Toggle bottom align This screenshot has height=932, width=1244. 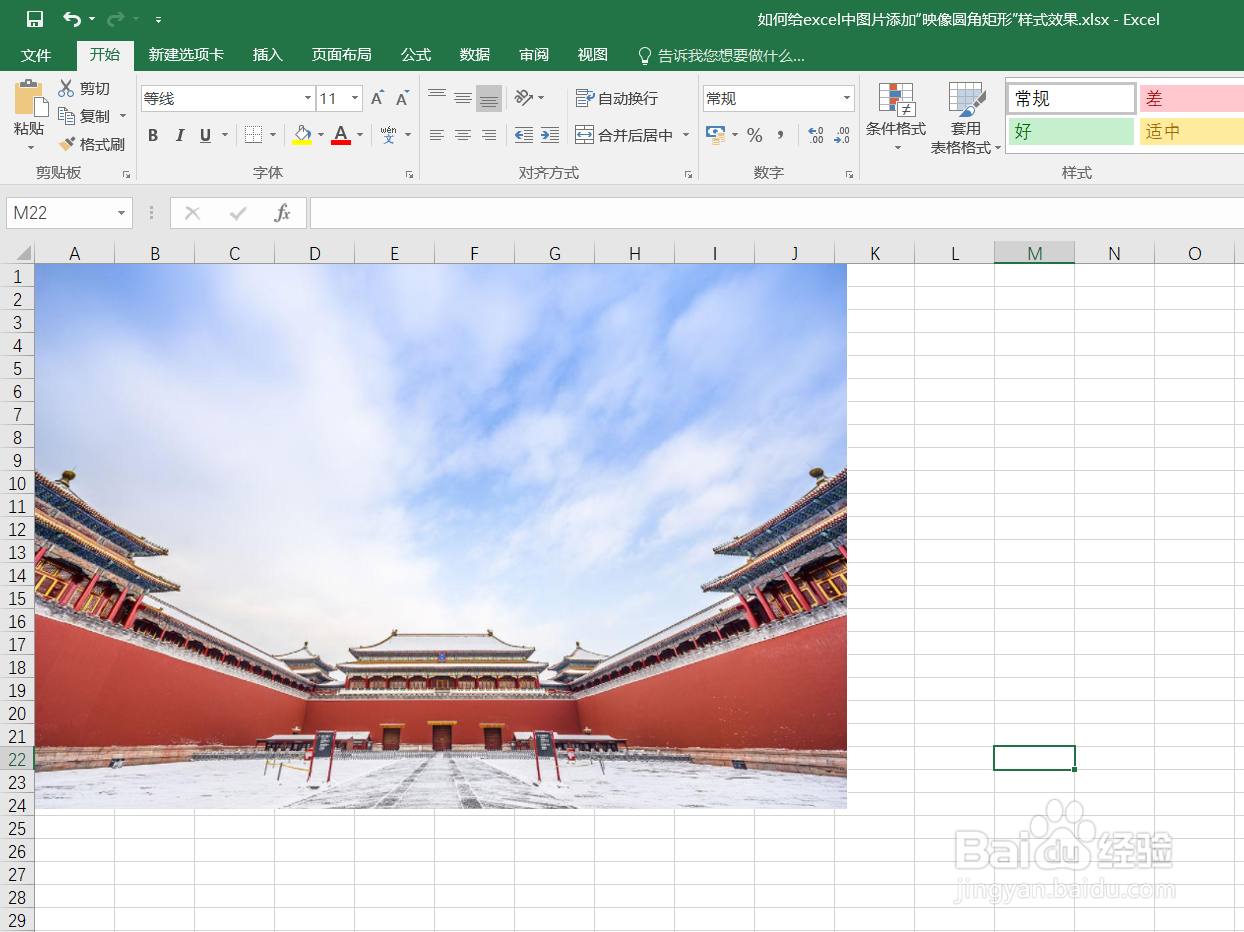click(x=489, y=98)
